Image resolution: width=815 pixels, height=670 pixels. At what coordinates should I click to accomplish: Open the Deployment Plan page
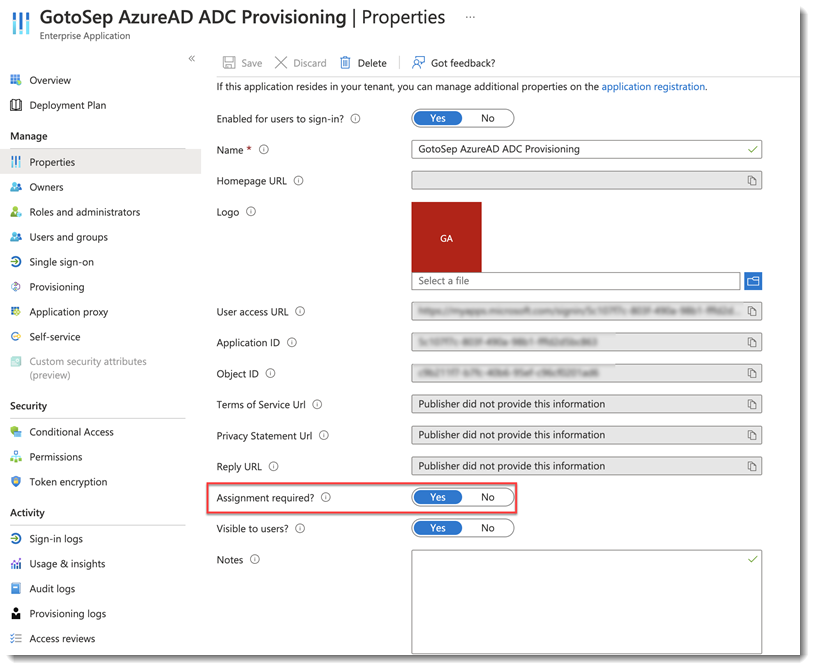68,105
